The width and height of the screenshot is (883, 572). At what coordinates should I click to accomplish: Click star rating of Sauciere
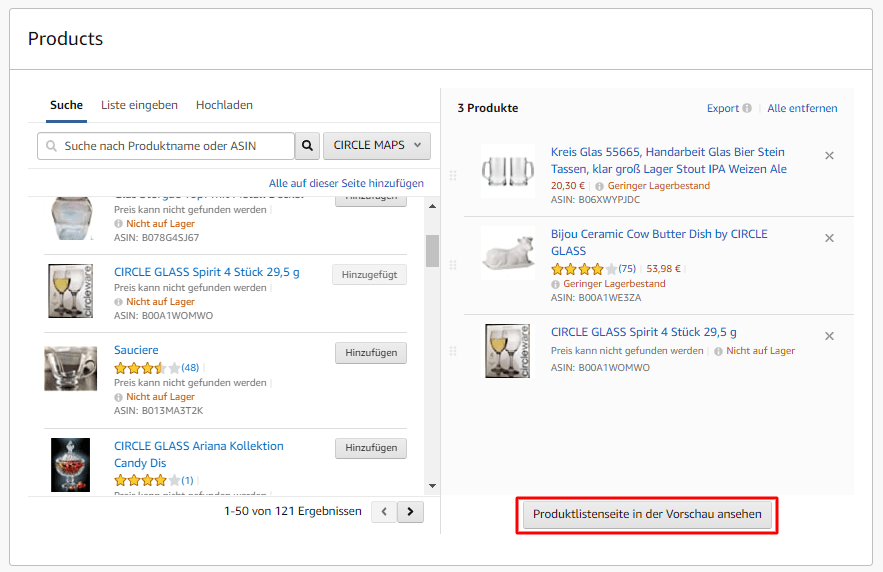click(x=147, y=368)
